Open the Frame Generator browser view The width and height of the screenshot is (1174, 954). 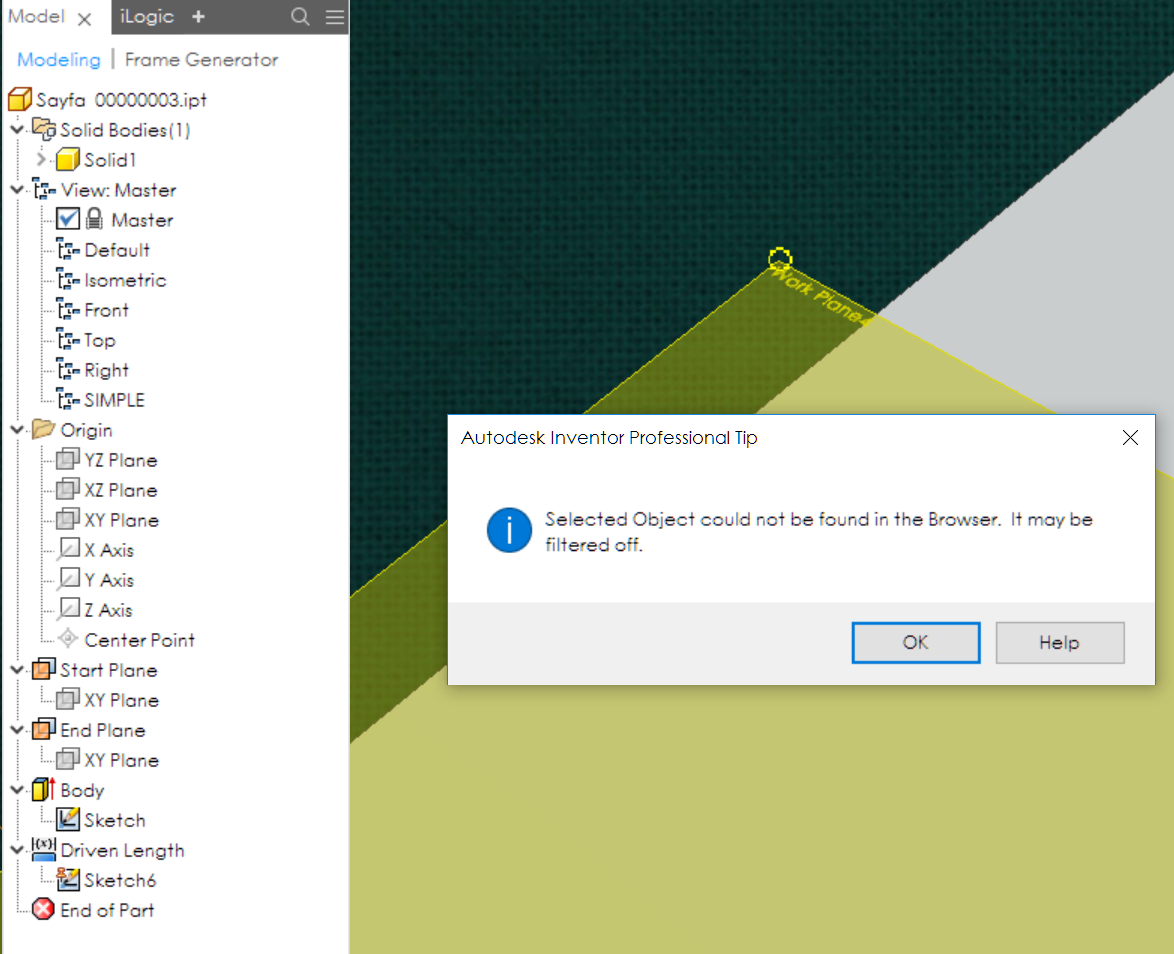(x=201, y=59)
